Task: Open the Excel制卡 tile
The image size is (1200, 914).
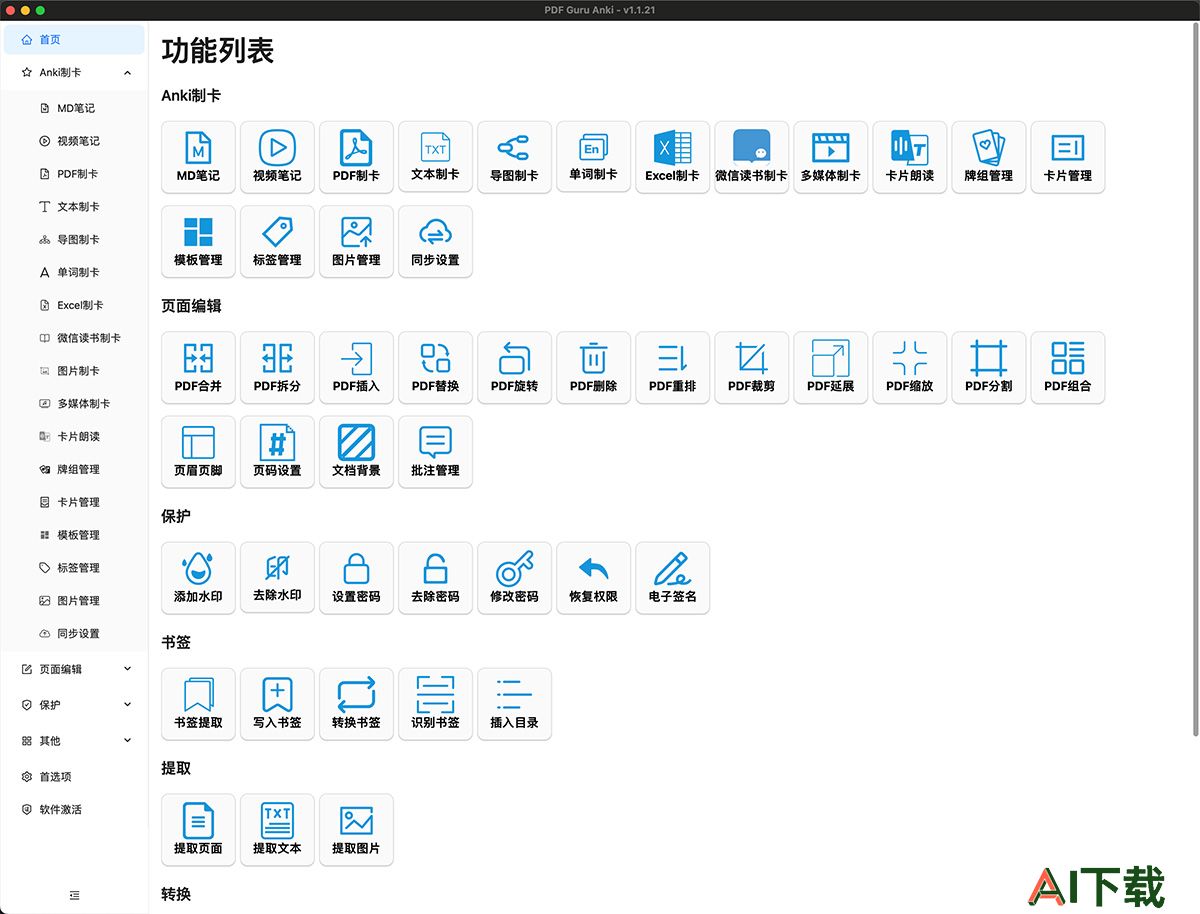Action: click(672, 157)
